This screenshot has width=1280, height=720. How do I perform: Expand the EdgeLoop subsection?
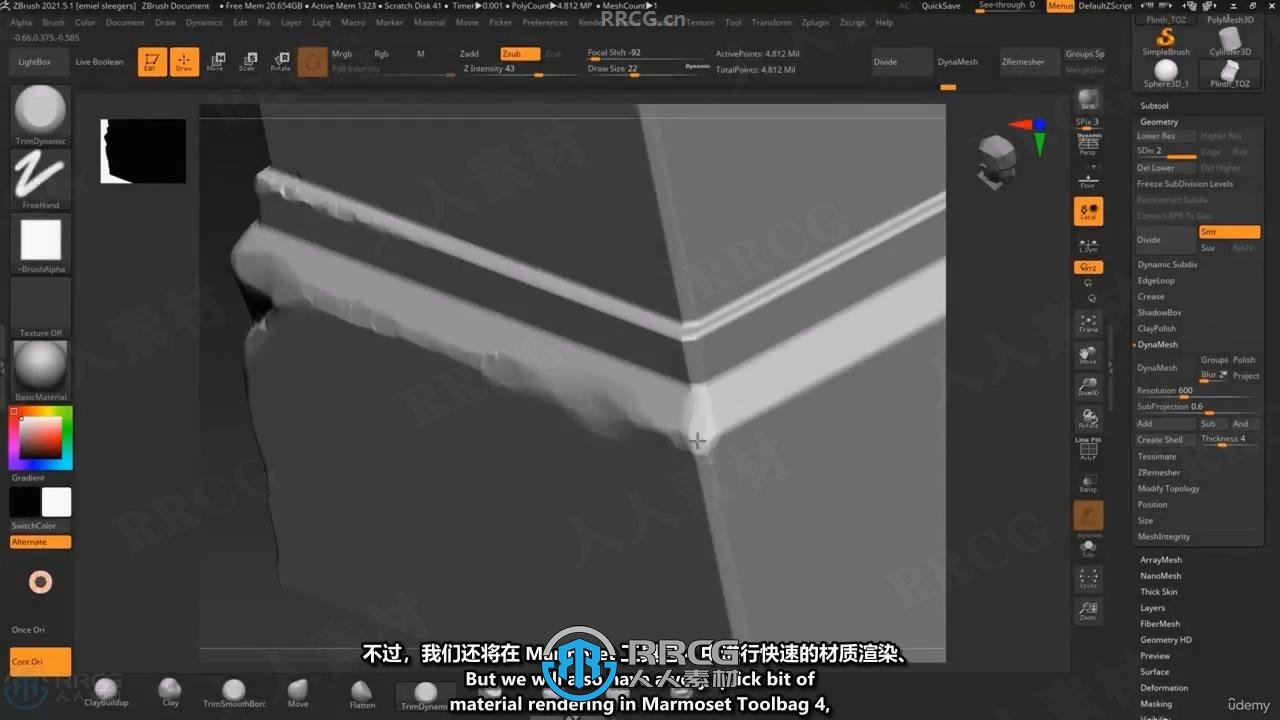pyautogui.click(x=1156, y=281)
